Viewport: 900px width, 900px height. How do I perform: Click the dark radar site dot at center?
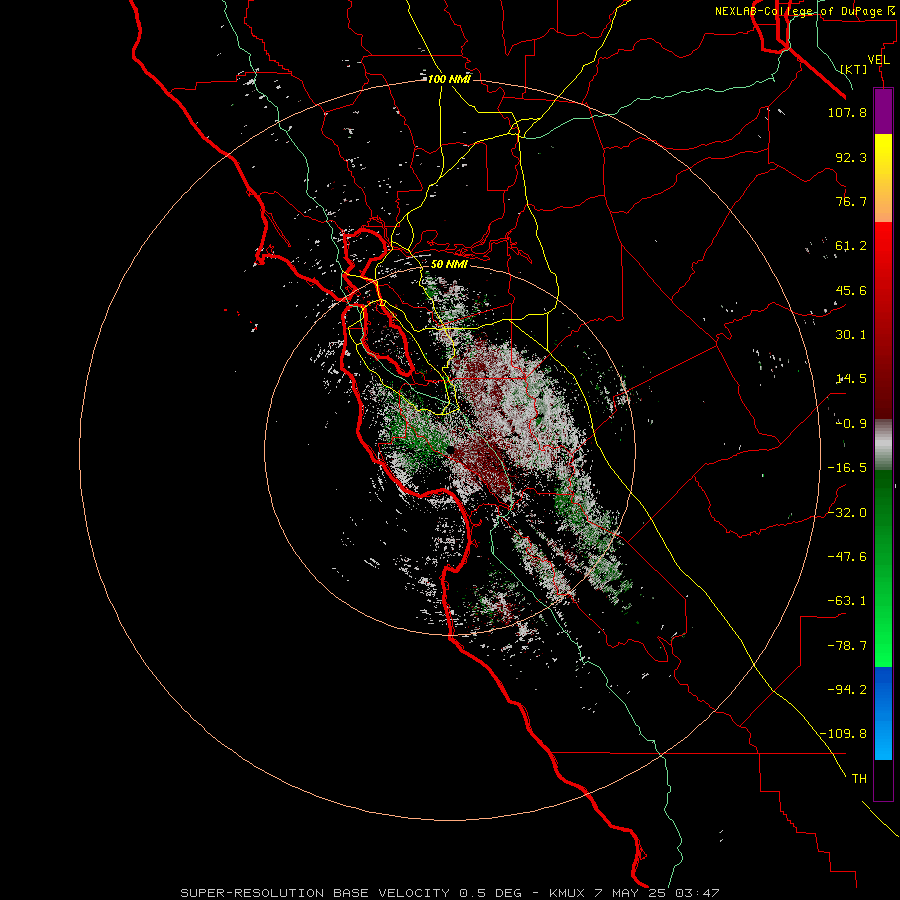tap(451, 451)
